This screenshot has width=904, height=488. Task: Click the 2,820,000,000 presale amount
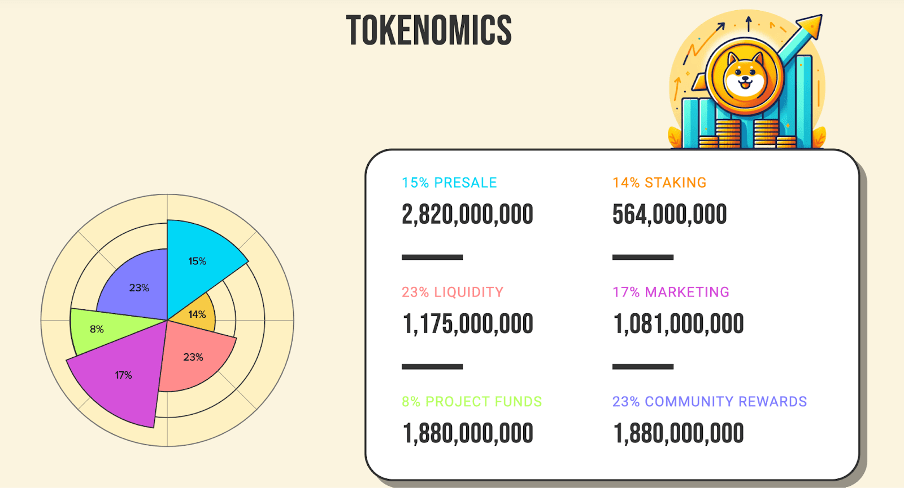(468, 214)
